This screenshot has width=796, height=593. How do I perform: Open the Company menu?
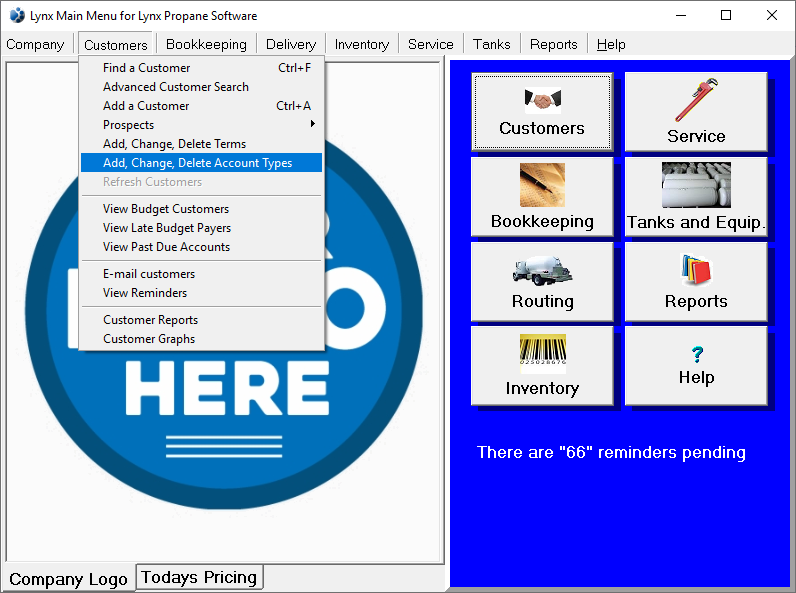(35, 44)
